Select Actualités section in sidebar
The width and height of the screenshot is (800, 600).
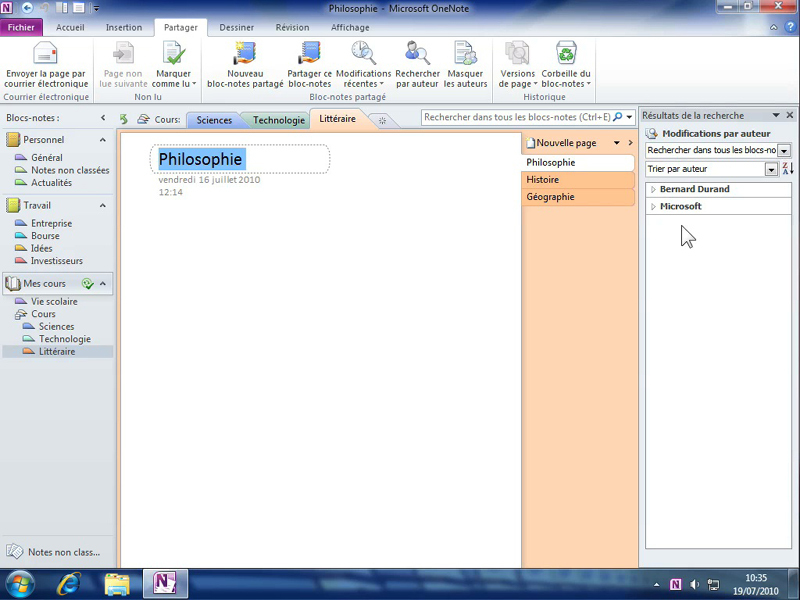tap(51, 183)
